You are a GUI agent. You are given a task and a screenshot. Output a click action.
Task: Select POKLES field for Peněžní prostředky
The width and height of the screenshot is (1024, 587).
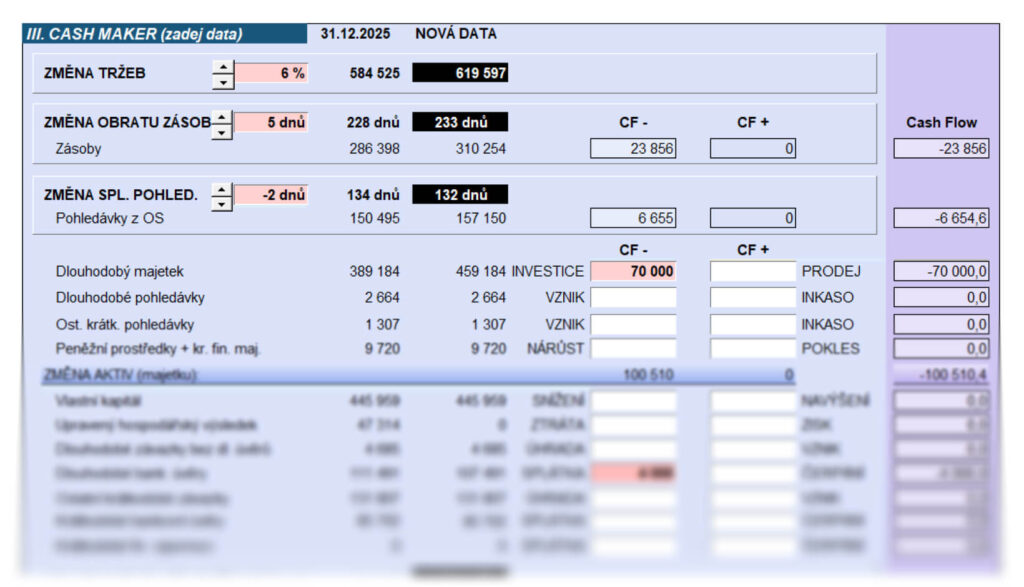point(753,349)
